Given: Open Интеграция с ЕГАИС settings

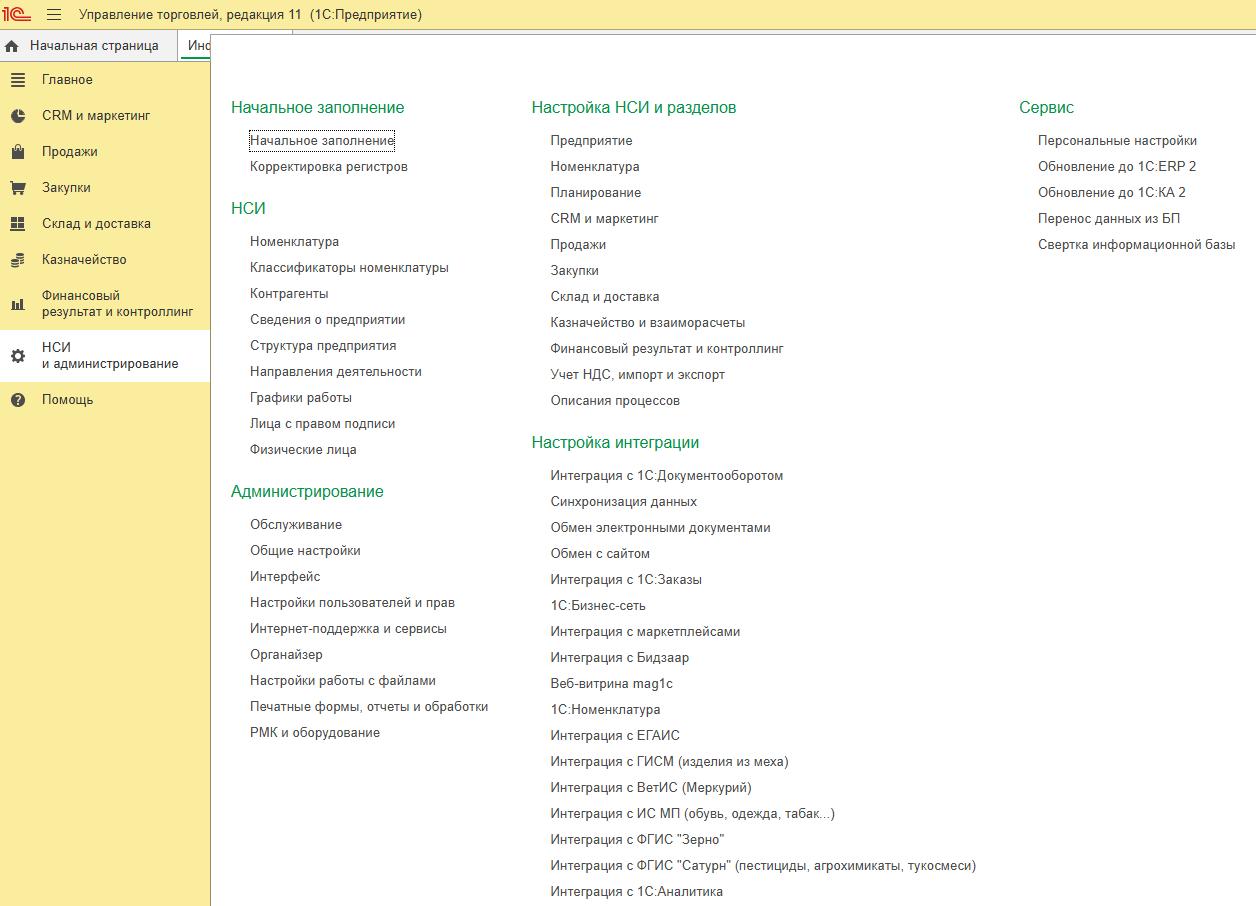Looking at the screenshot, I should pyautogui.click(x=615, y=736).
